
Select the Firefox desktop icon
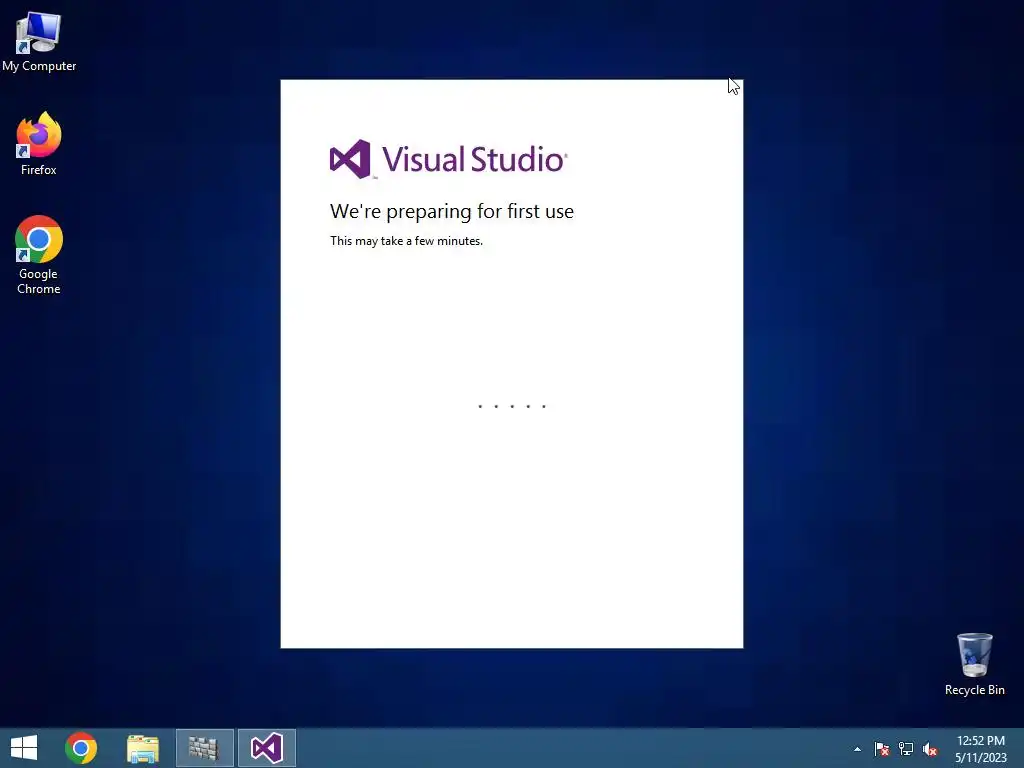point(39,144)
